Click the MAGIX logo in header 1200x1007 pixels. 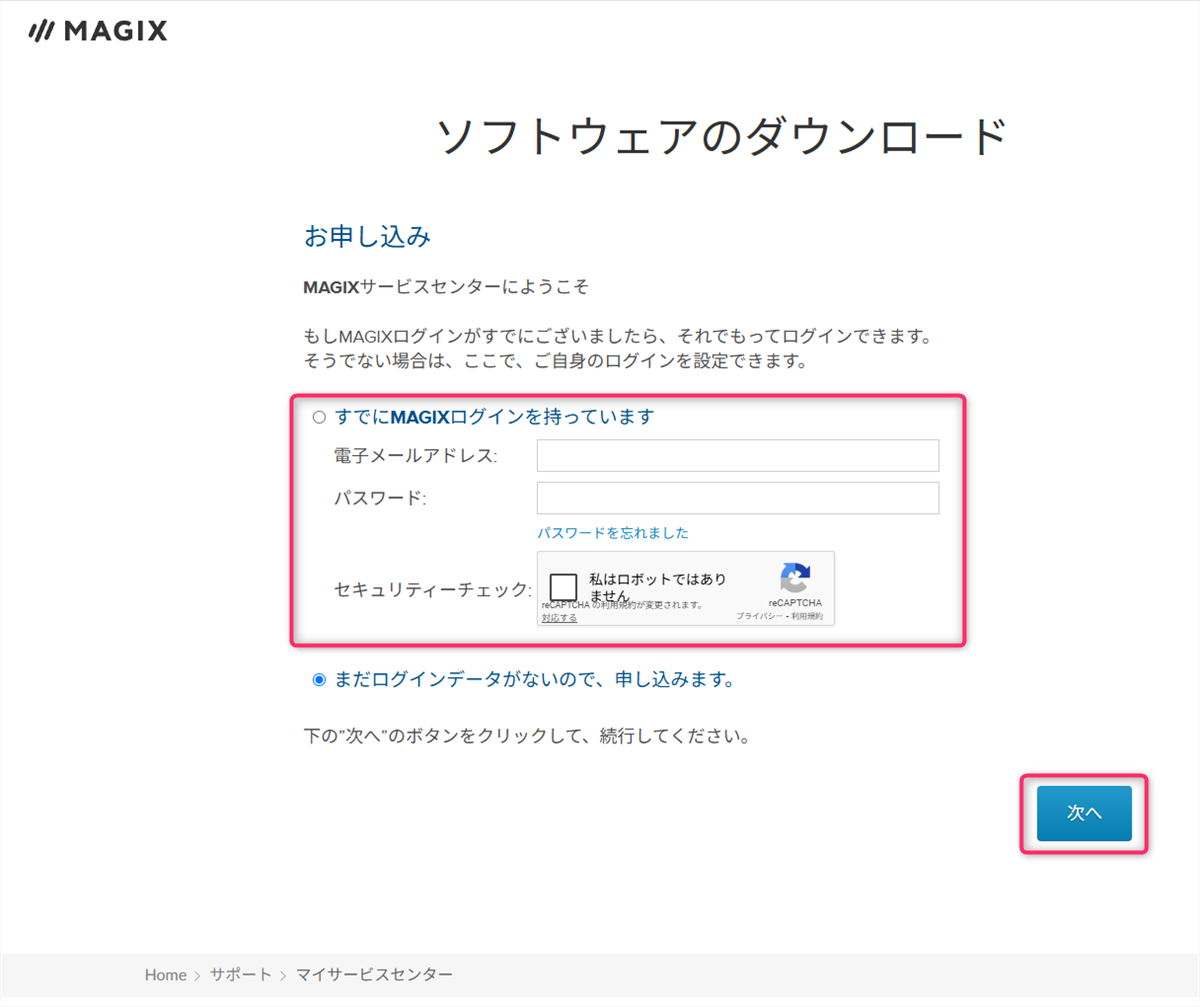98,32
